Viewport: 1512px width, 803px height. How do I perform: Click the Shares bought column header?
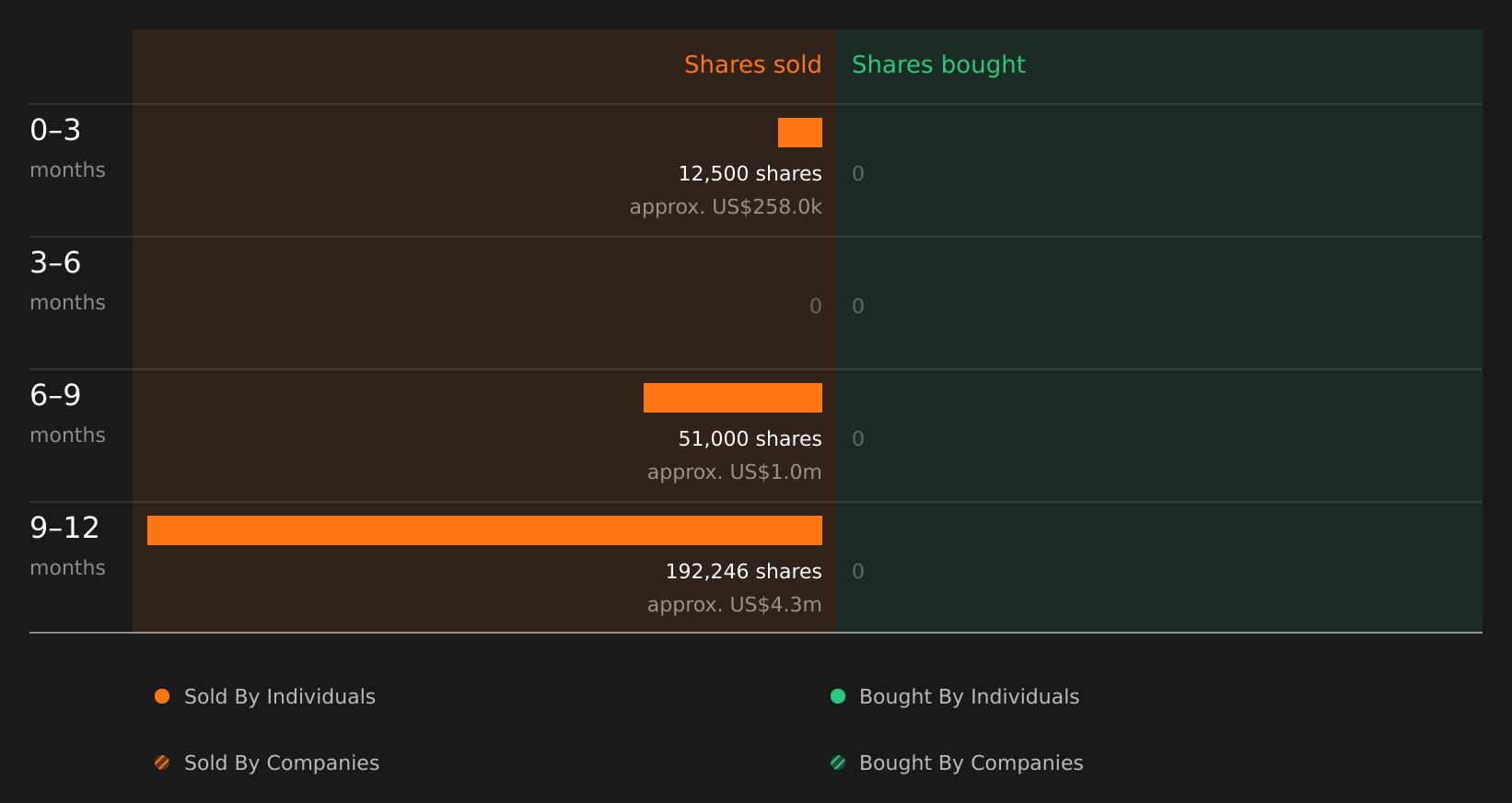[x=938, y=64]
